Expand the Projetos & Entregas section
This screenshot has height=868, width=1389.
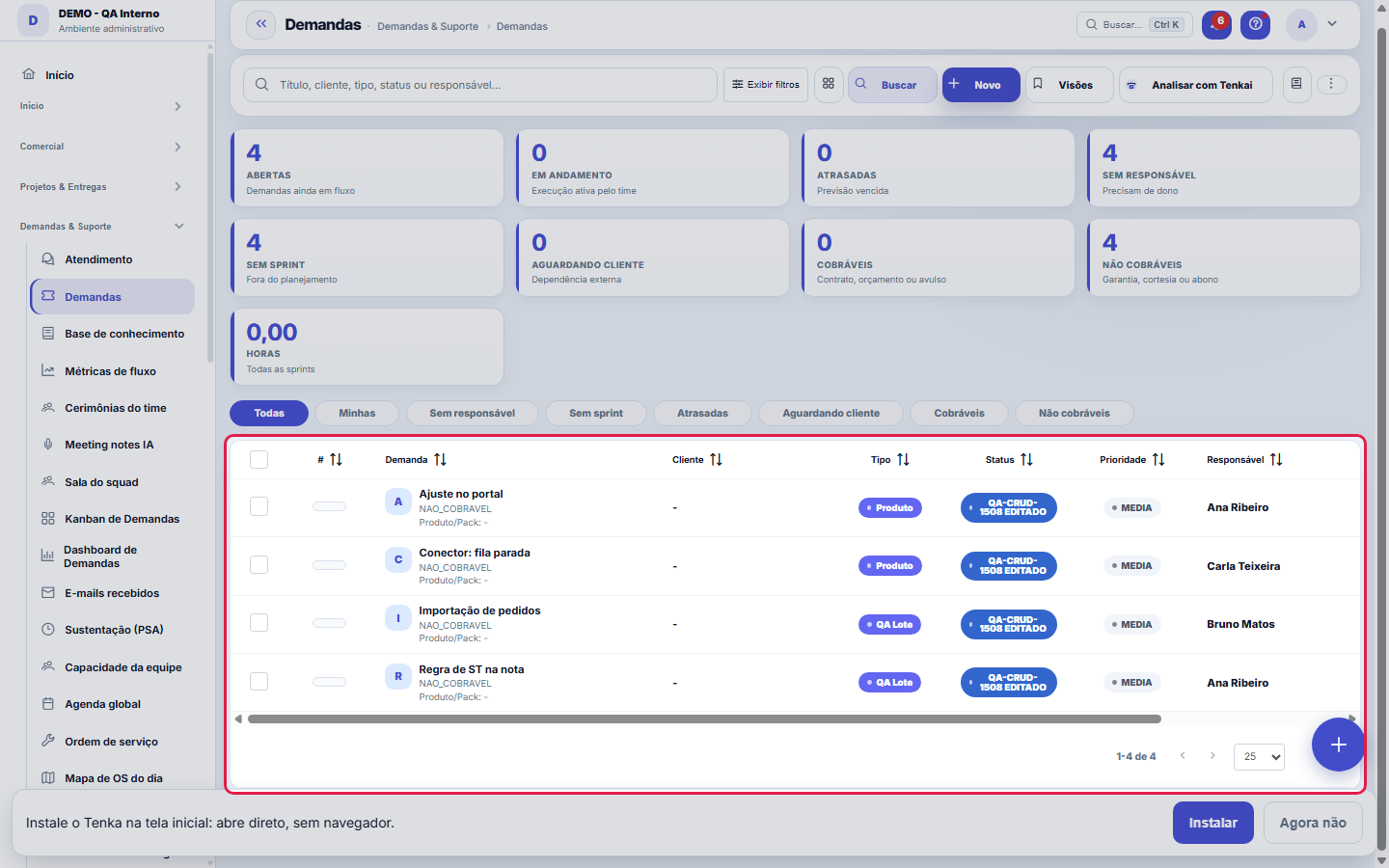pyautogui.click(x=101, y=187)
